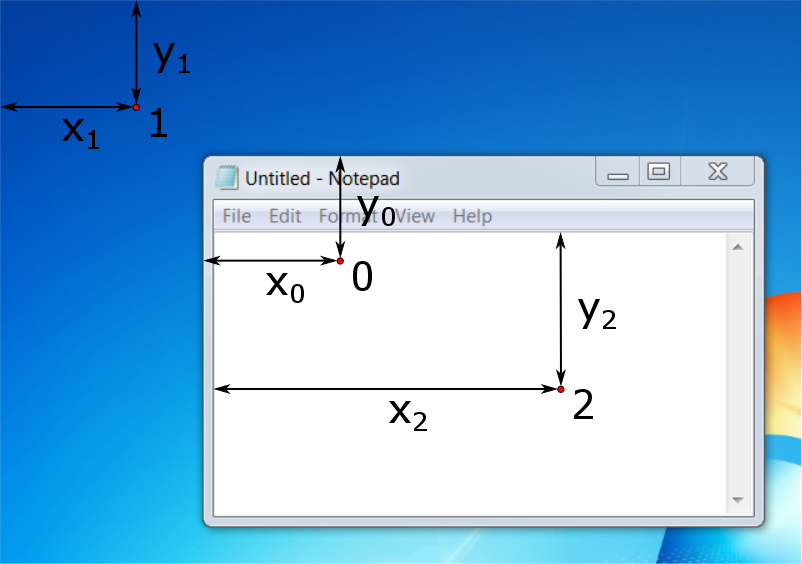802x564 pixels.
Task: Click the red dot labeled 1
Action: [136, 107]
